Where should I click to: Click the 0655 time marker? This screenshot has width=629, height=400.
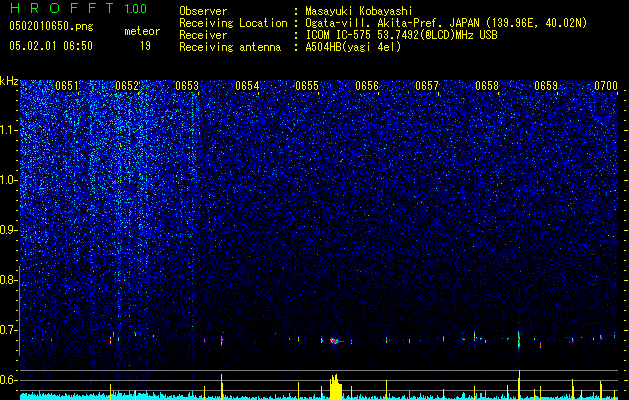pos(307,86)
